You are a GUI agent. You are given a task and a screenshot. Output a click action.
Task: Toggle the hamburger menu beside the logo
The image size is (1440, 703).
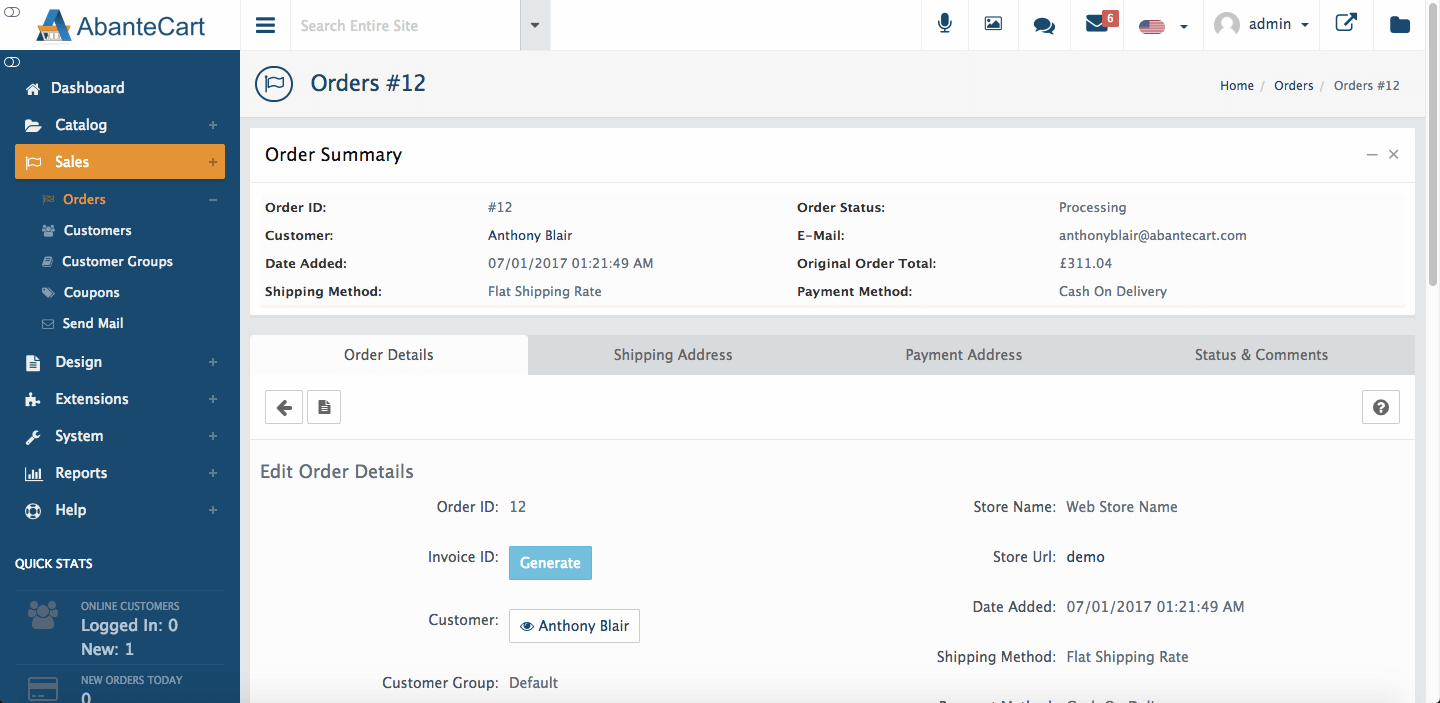pos(265,24)
